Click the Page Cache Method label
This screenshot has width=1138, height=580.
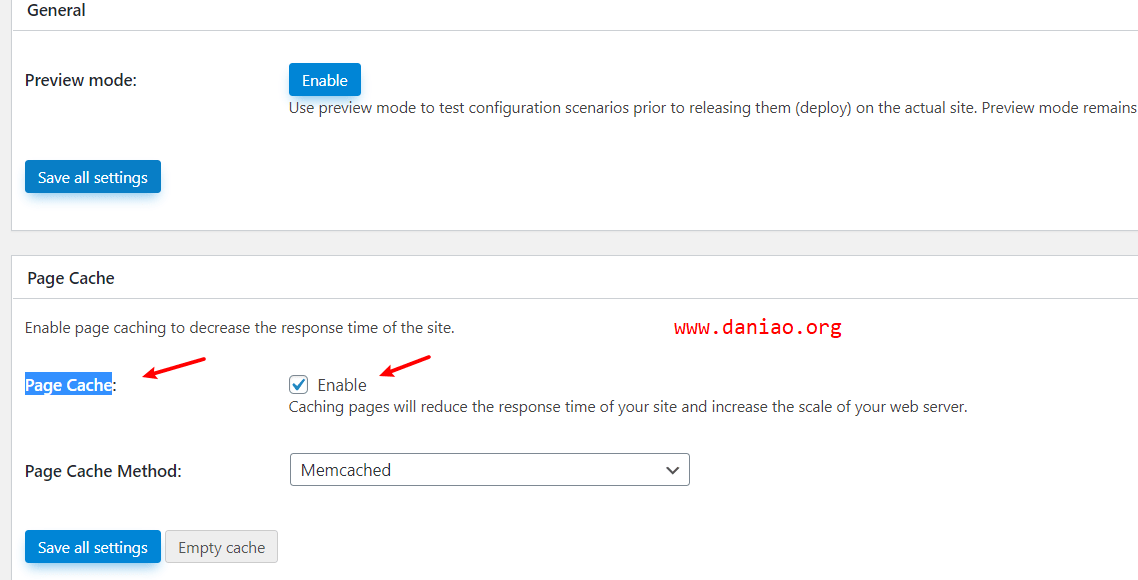point(103,471)
